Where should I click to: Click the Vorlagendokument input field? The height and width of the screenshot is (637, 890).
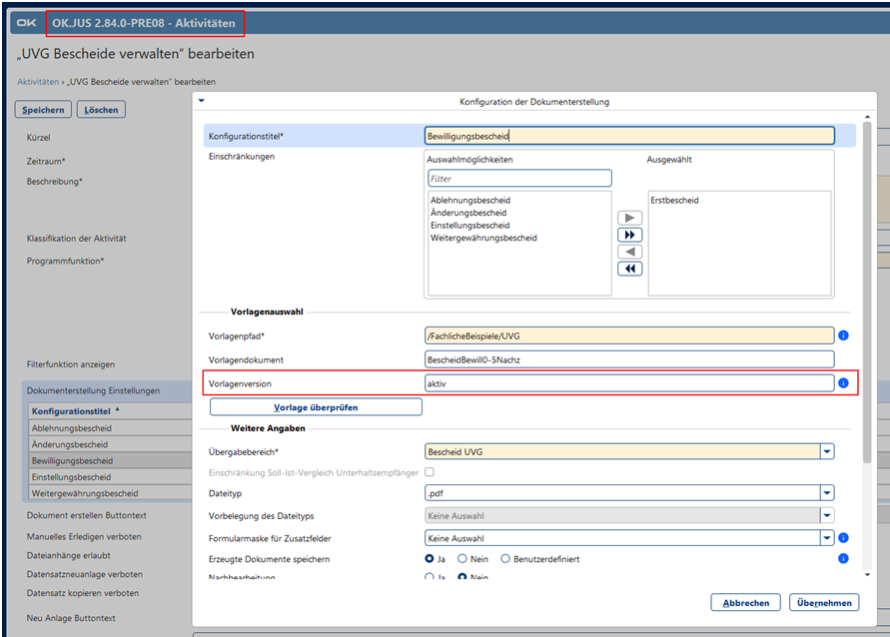click(629, 359)
